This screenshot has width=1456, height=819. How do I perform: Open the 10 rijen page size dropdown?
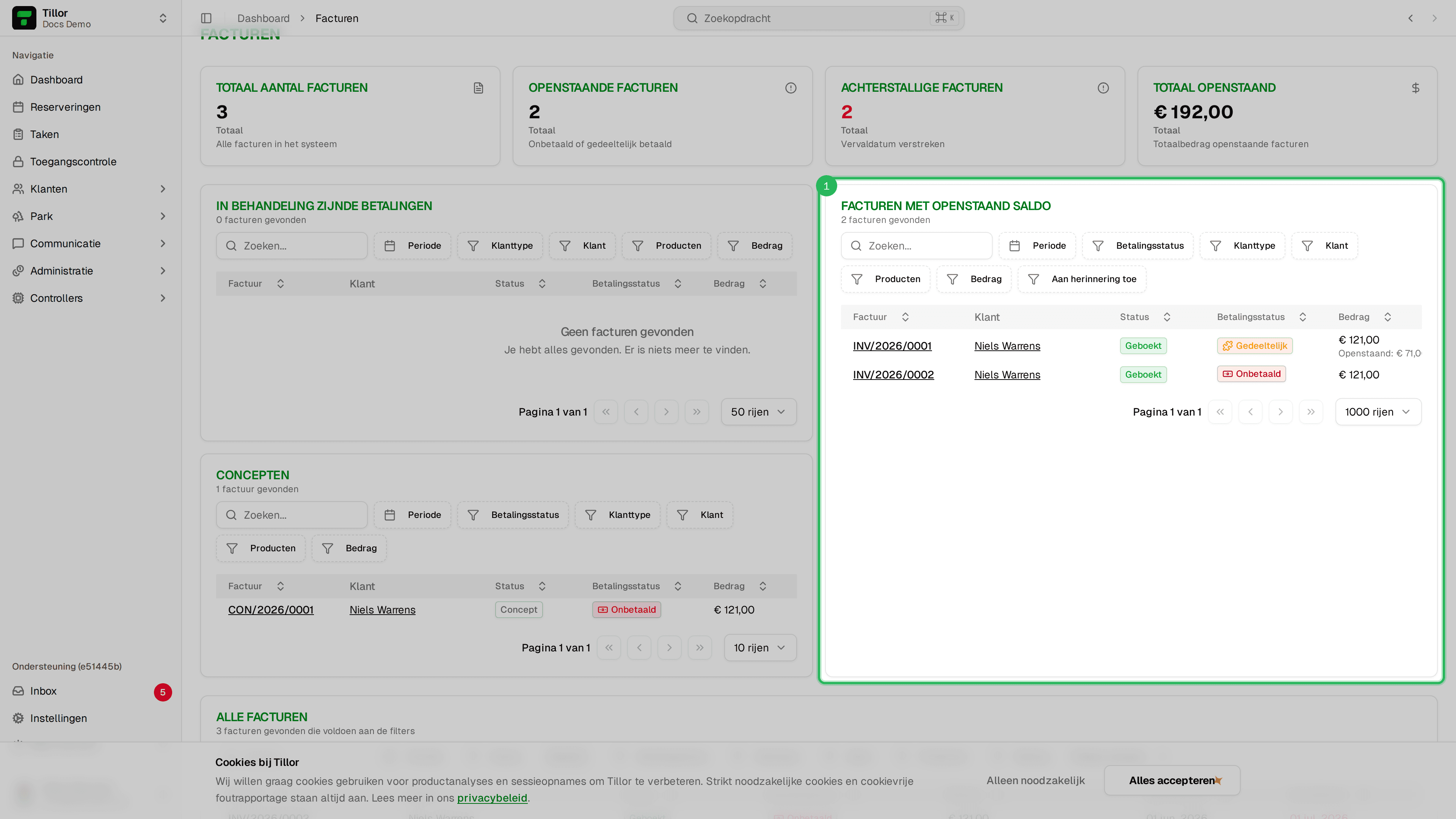[x=760, y=648]
